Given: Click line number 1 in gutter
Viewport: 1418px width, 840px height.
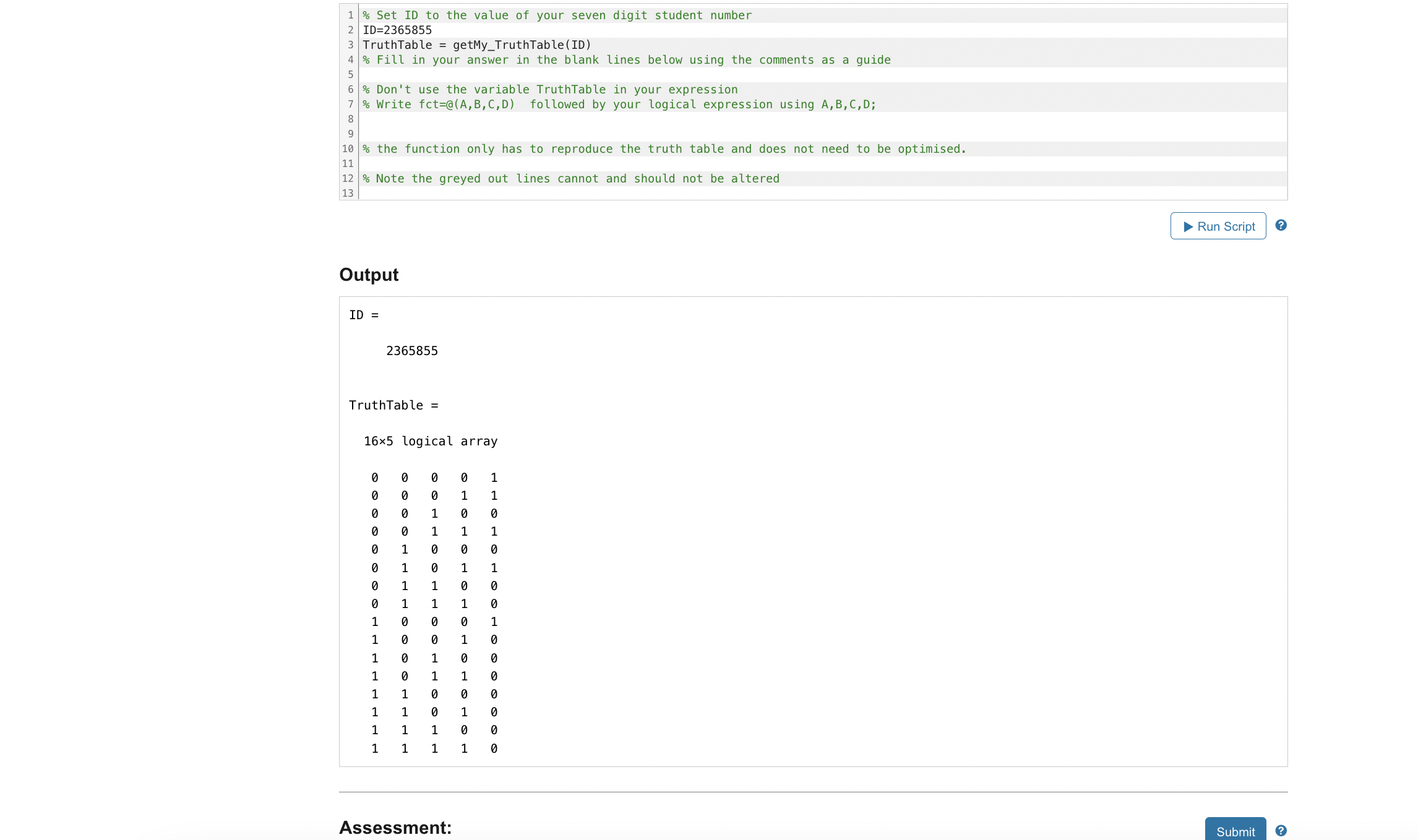Looking at the screenshot, I should coord(350,15).
